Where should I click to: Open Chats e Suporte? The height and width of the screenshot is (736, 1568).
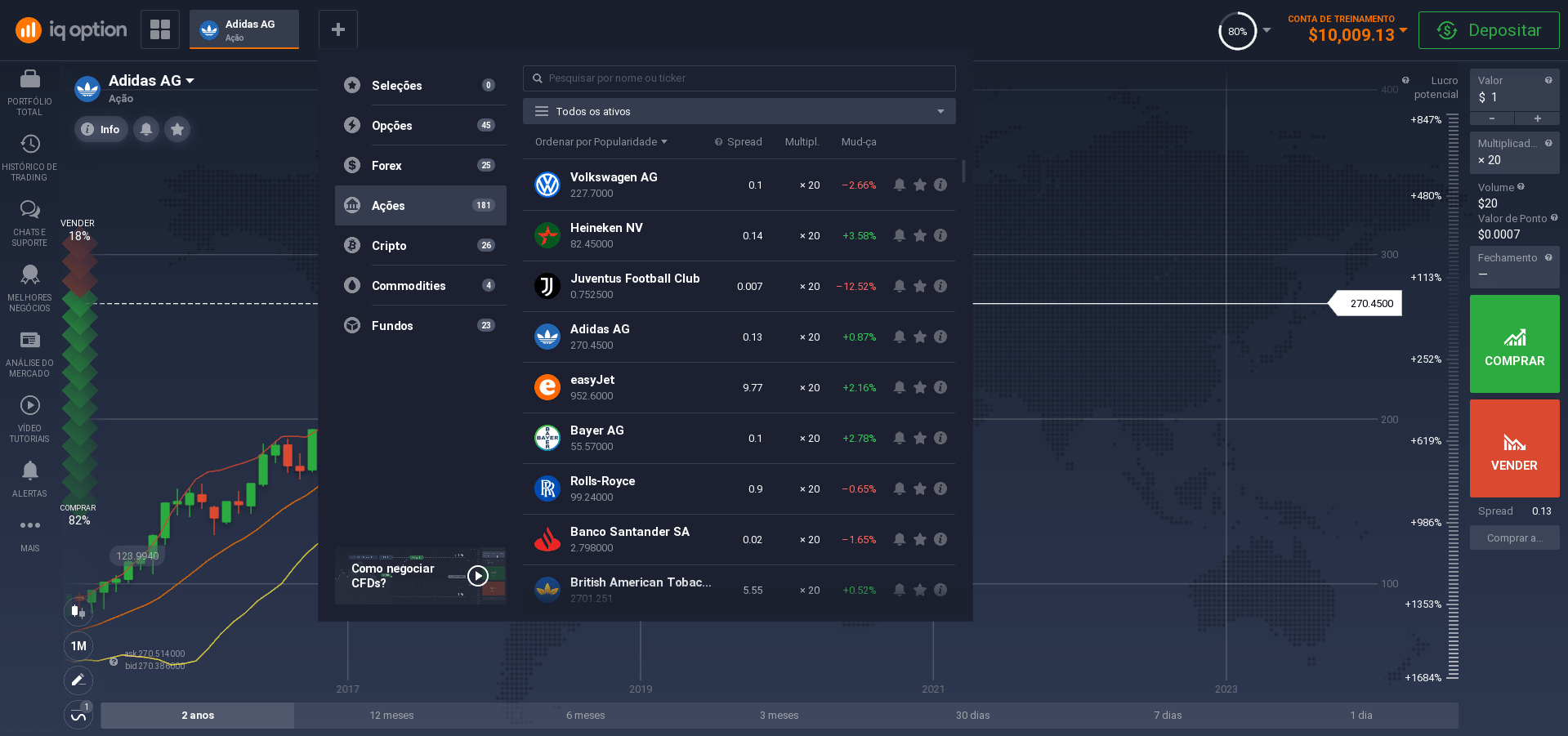point(29,223)
